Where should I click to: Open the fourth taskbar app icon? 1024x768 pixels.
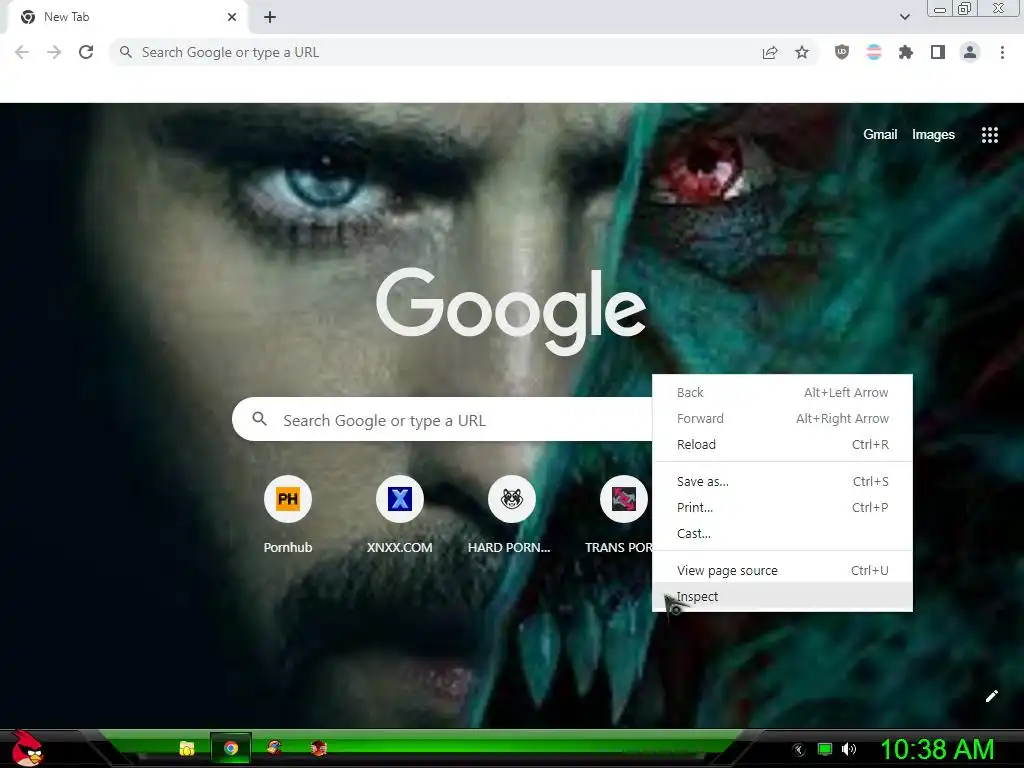pos(318,748)
